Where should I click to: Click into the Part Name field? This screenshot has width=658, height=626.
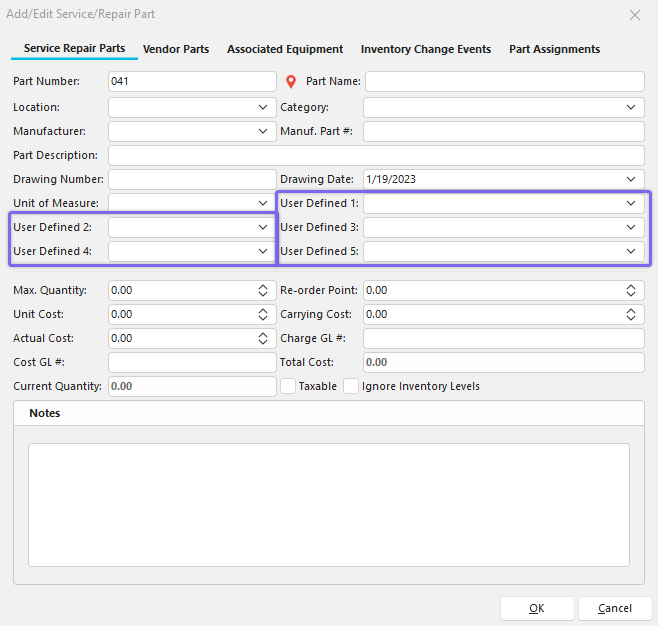click(x=504, y=82)
